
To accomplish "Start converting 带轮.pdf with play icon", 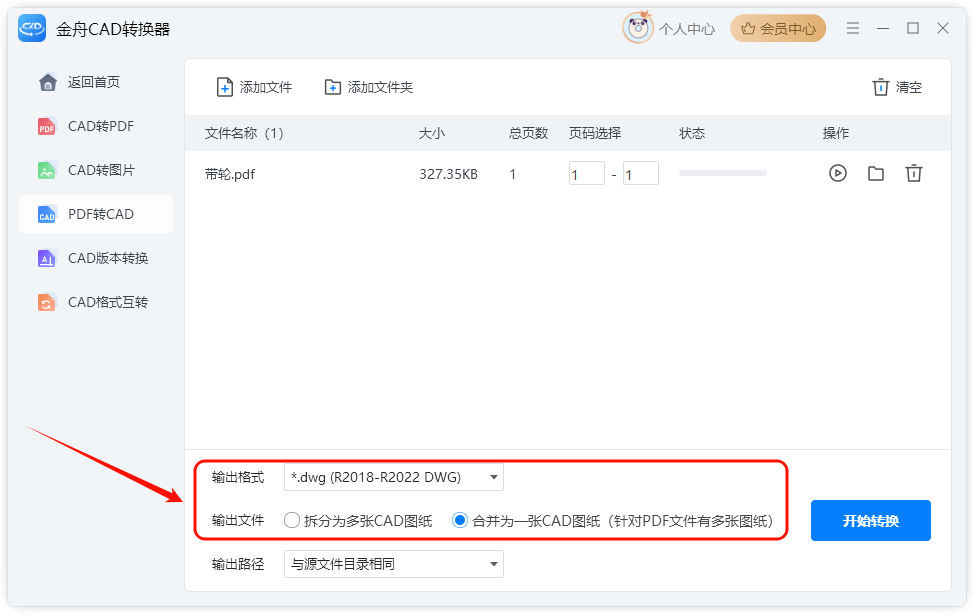I will coord(838,173).
